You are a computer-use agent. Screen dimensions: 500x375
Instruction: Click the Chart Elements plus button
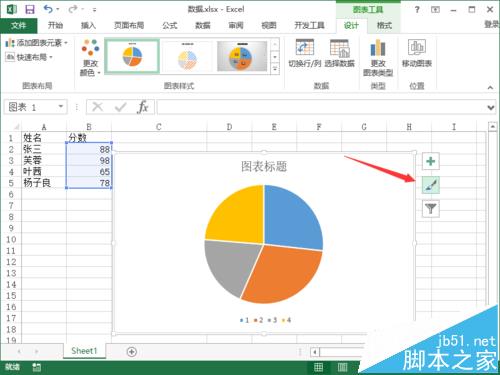[430, 161]
